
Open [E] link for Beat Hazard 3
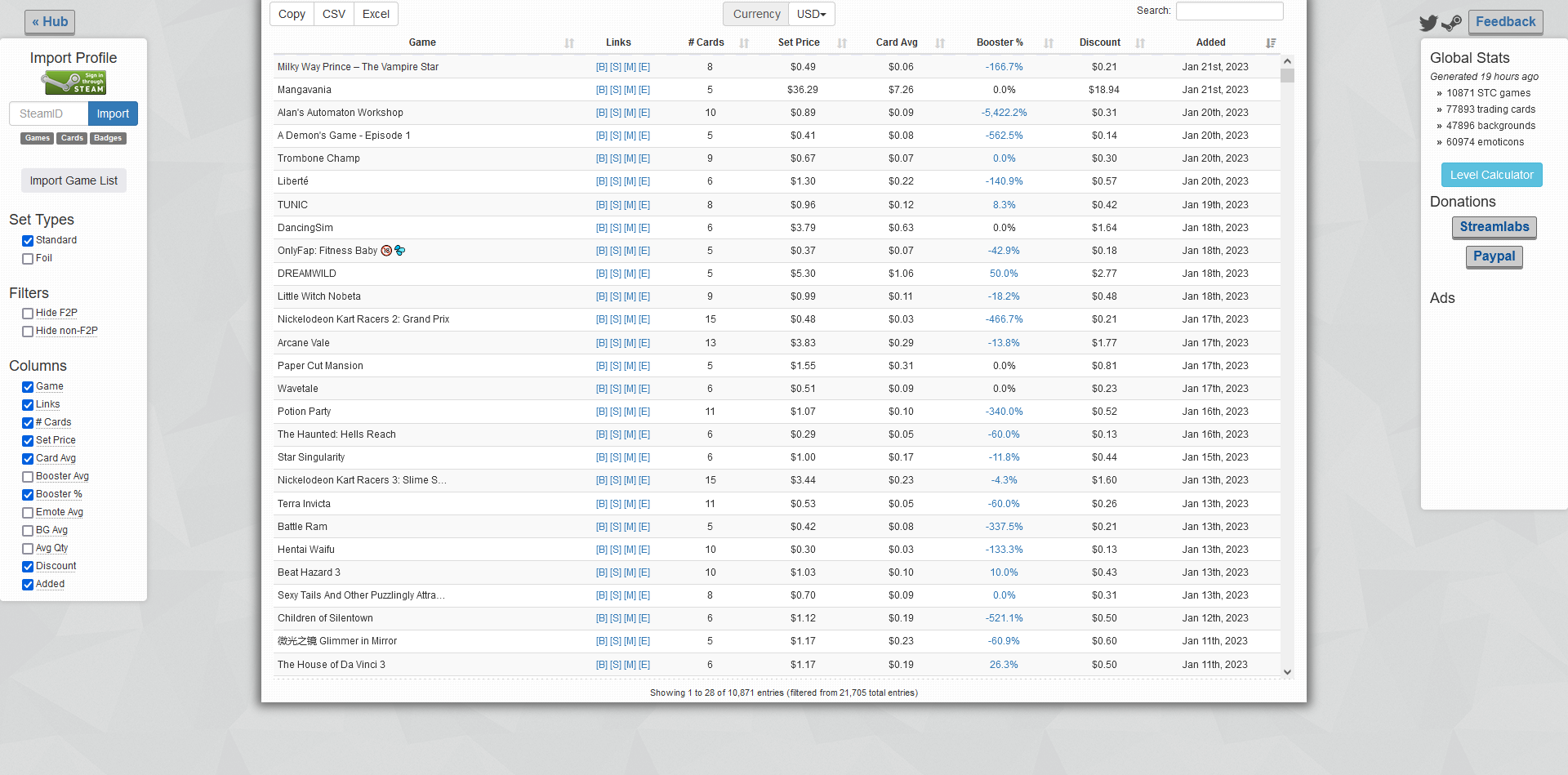(x=644, y=572)
